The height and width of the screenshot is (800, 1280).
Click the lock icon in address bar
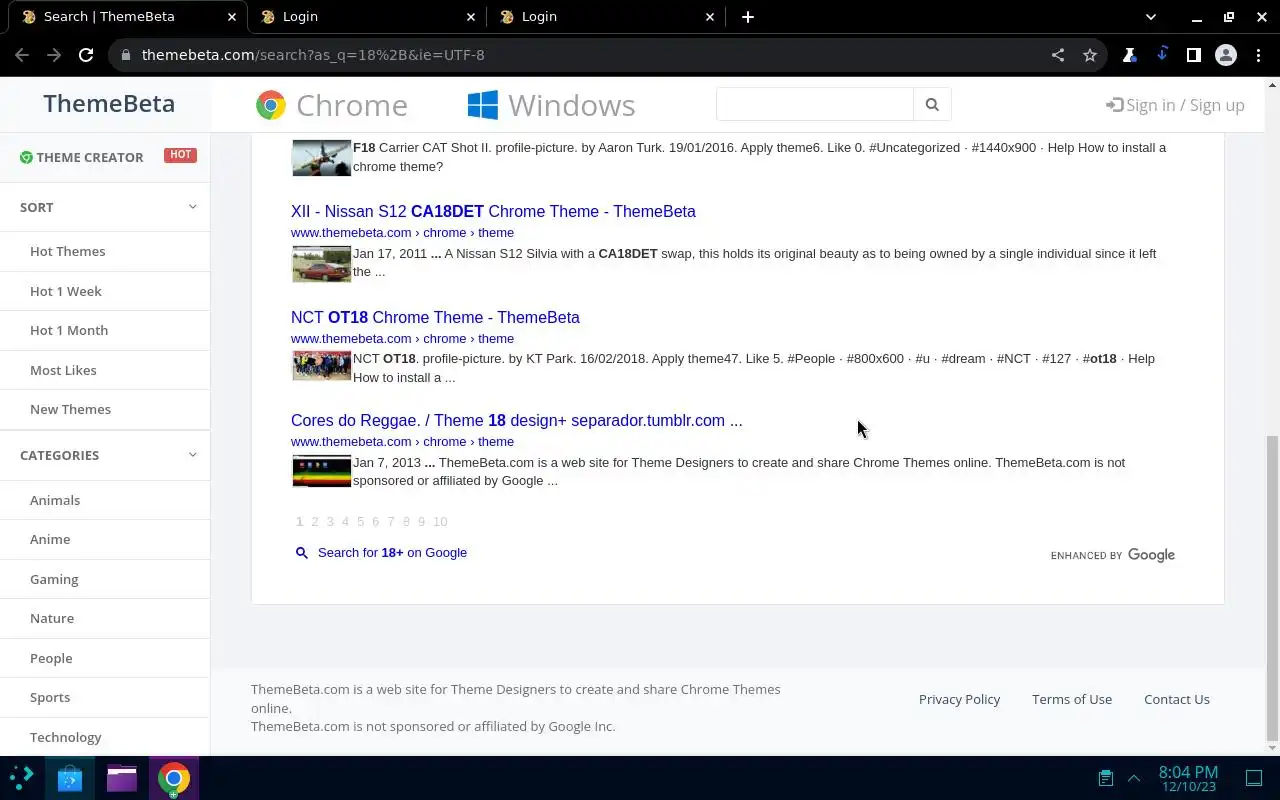pos(126,55)
